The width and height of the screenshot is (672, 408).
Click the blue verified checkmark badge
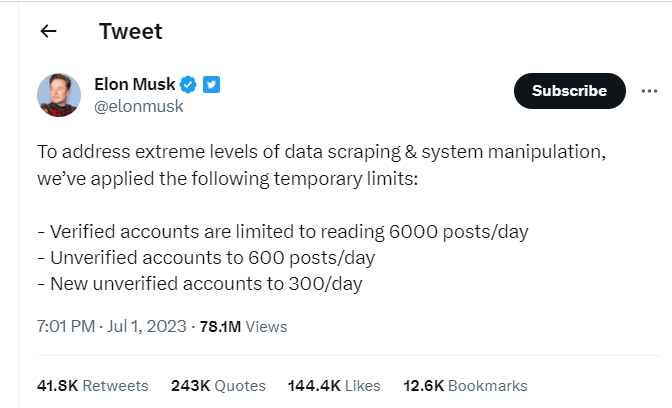pos(188,84)
